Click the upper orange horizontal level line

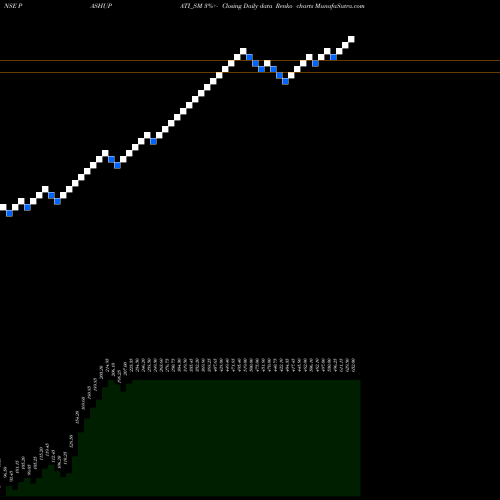[250, 60]
